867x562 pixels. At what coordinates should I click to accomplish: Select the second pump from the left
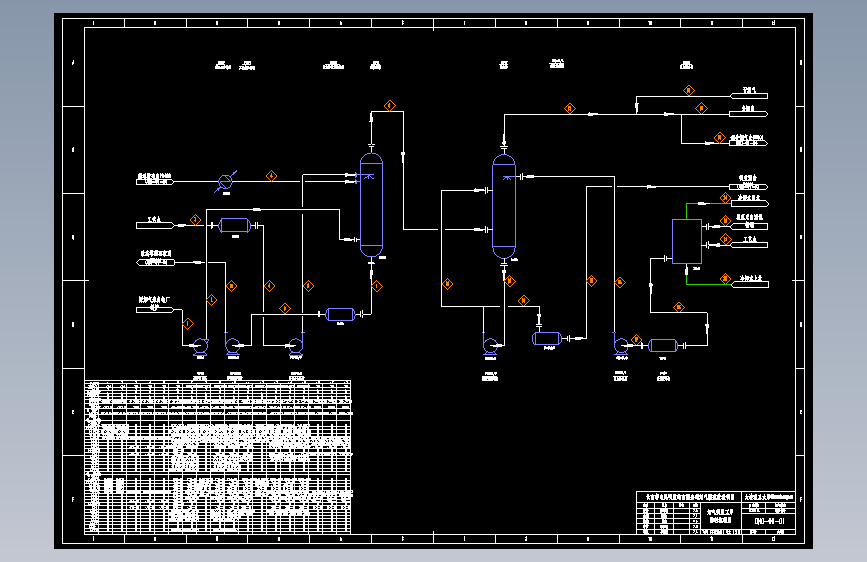pos(233,346)
